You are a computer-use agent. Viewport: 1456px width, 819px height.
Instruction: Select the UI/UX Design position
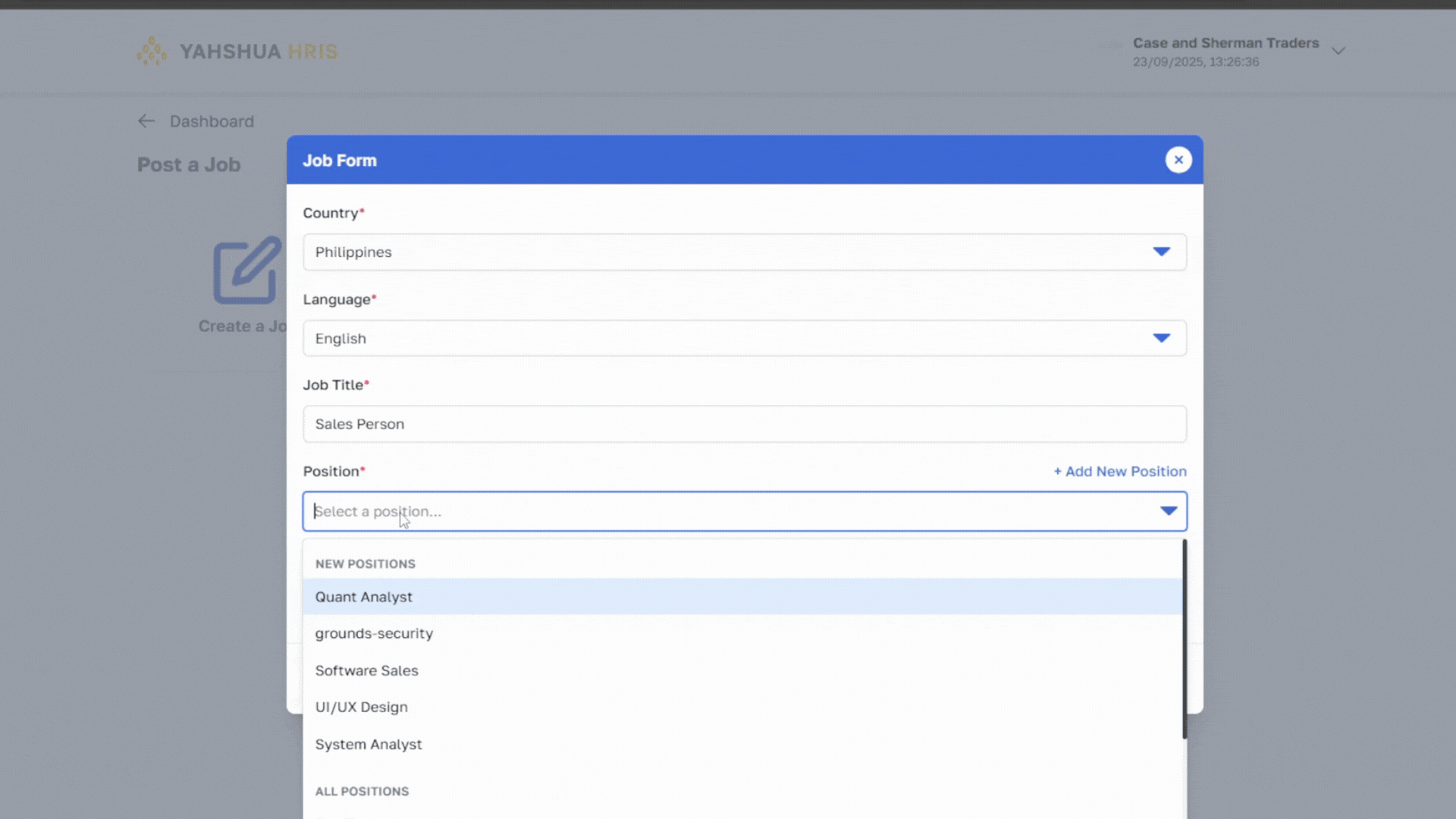361,707
